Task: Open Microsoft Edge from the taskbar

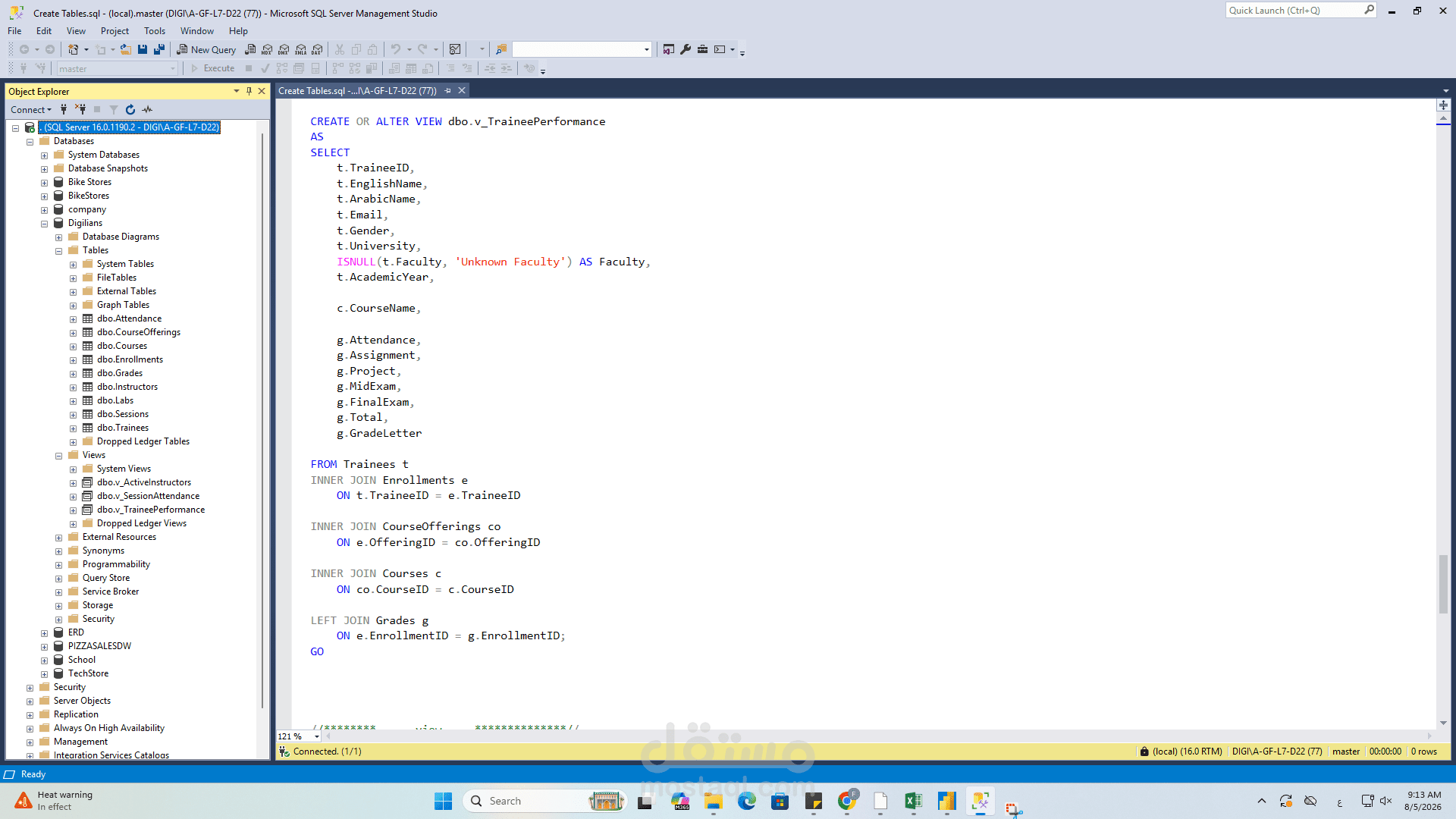Action: coord(747,801)
